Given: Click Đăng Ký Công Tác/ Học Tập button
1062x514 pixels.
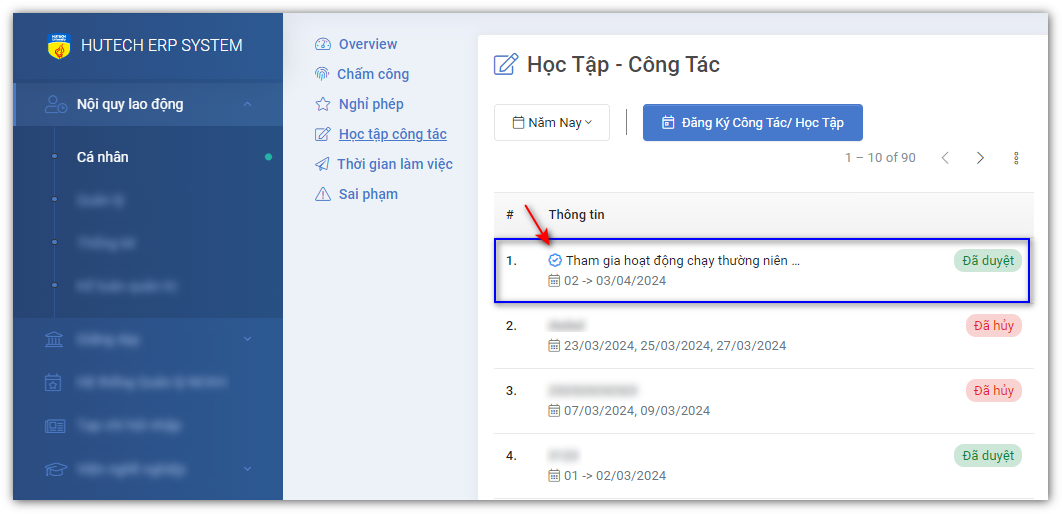Looking at the screenshot, I should point(752,123).
